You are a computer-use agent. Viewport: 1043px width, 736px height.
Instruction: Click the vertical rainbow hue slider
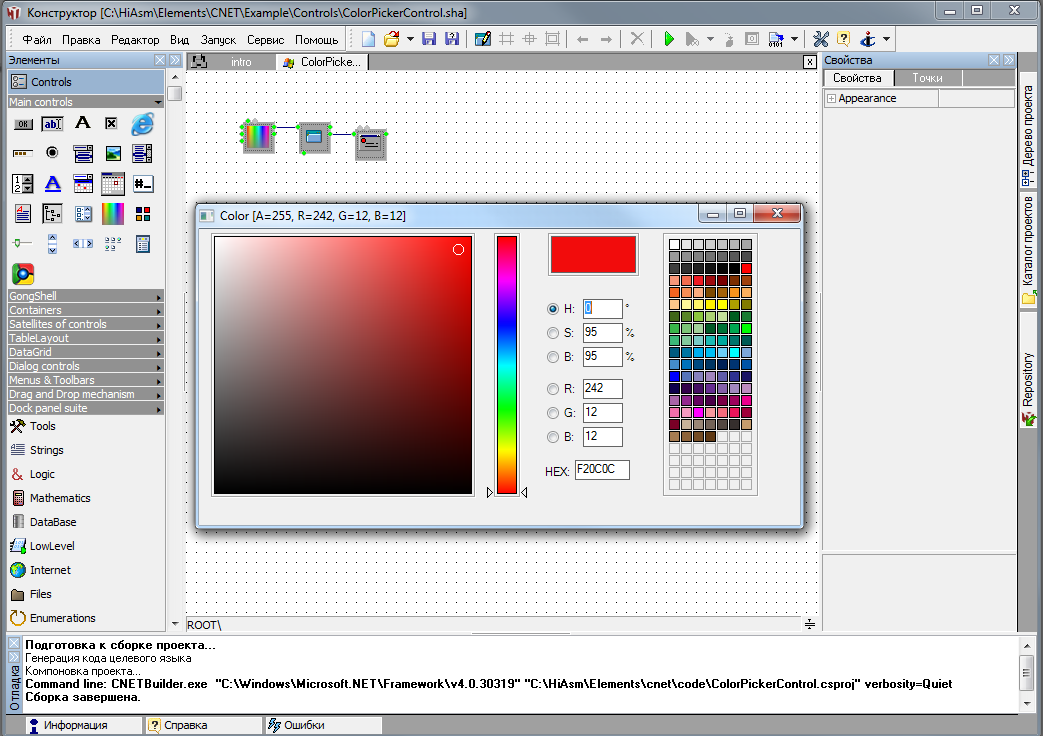[507, 364]
